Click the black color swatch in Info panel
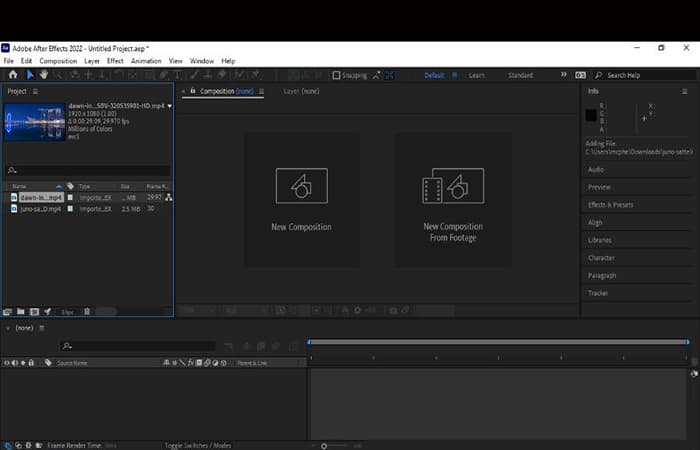Image resolution: width=700 pixels, height=450 pixels. coord(591,115)
